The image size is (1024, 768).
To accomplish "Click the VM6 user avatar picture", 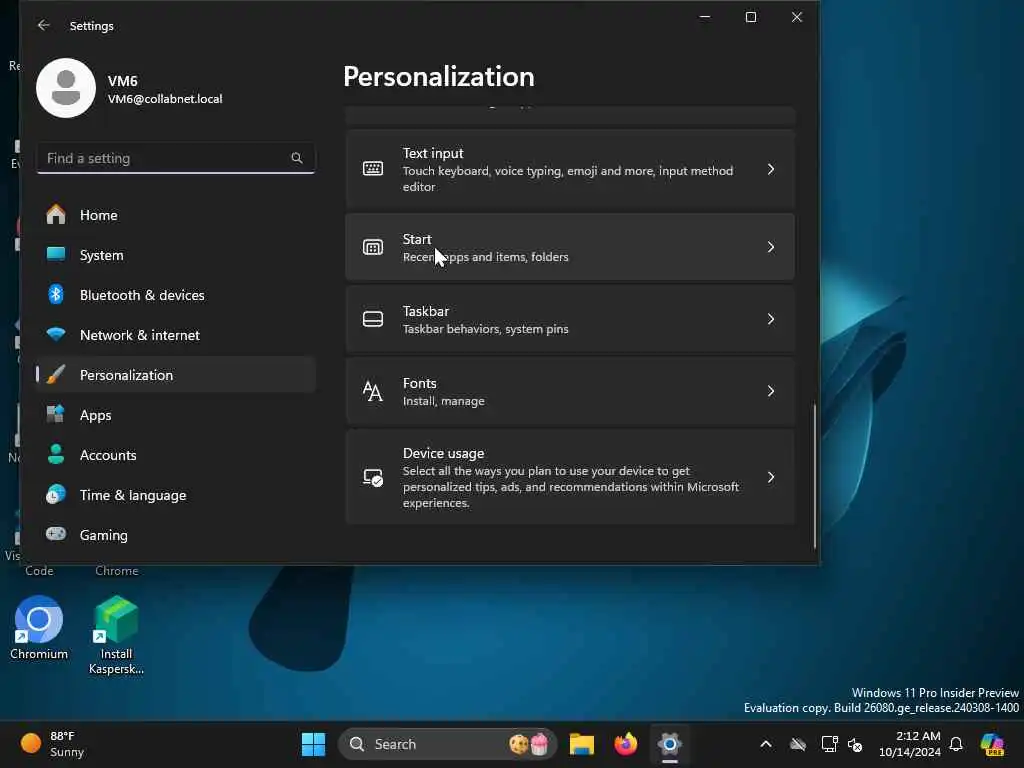I will [66, 88].
